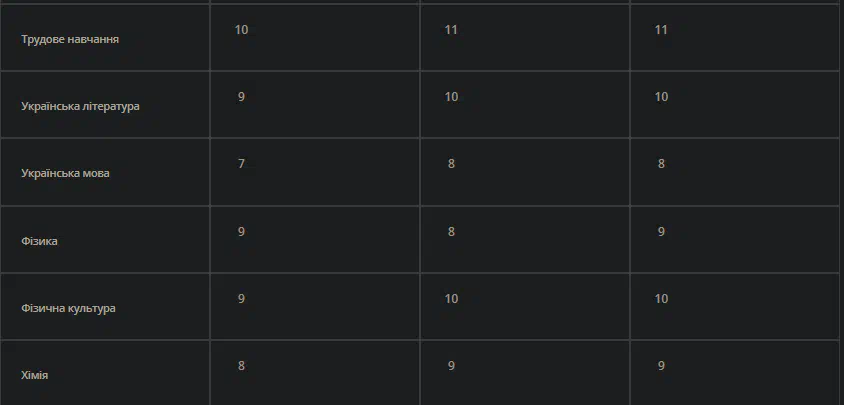Click the Трудове навчання subject label
The image size is (844, 405).
(x=70, y=39)
